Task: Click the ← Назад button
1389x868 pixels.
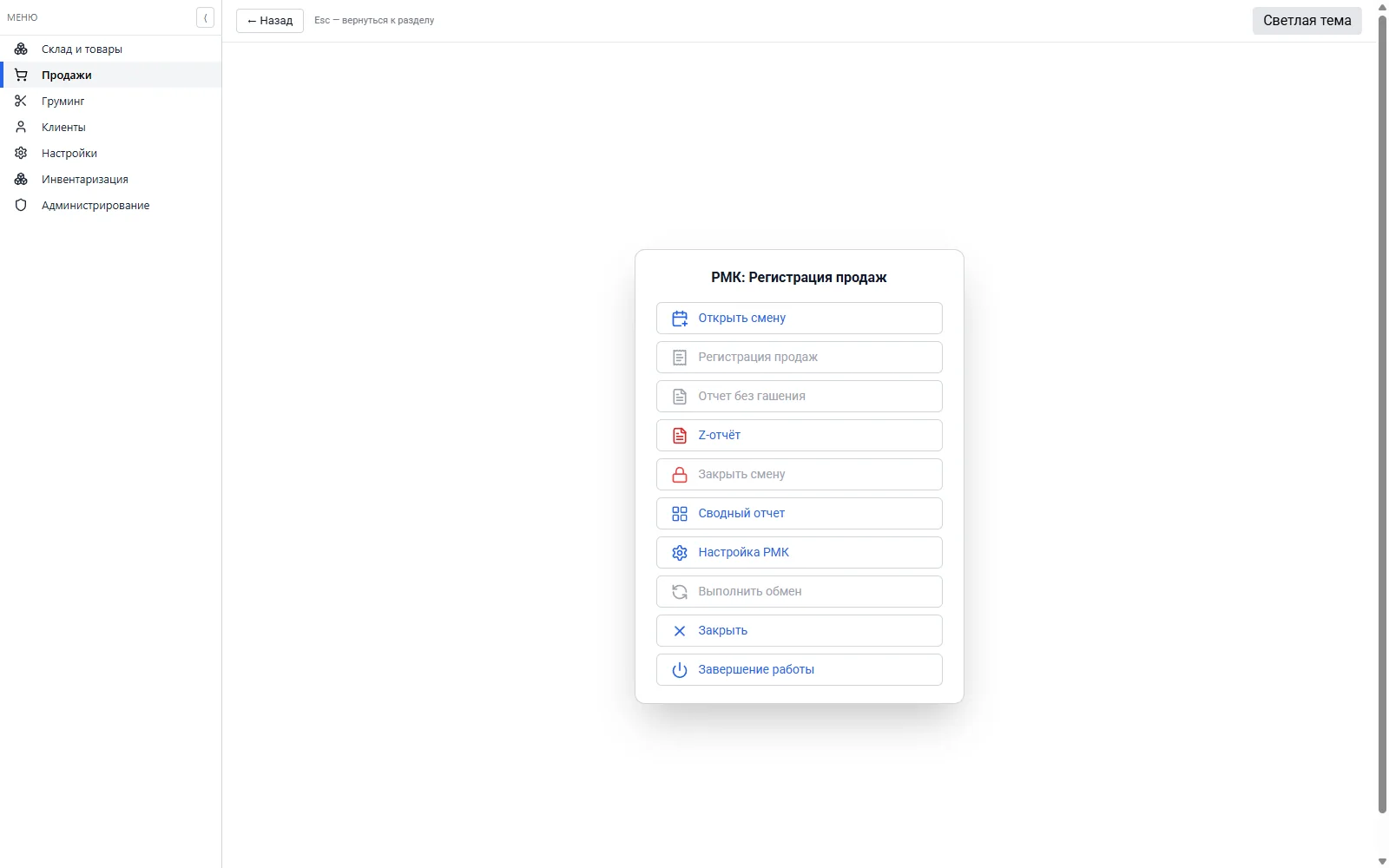Action: pos(270,21)
